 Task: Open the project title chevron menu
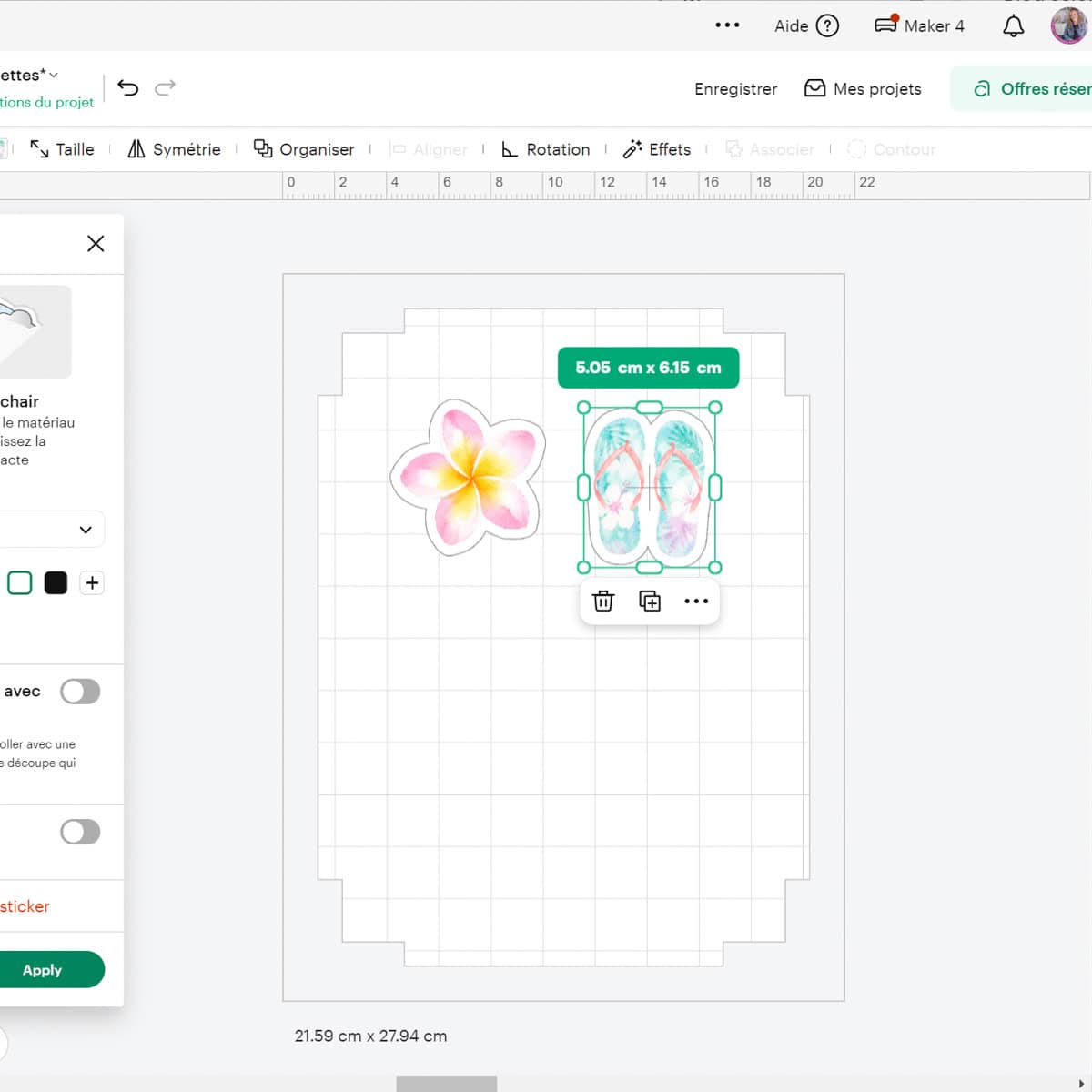coord(52,75)
